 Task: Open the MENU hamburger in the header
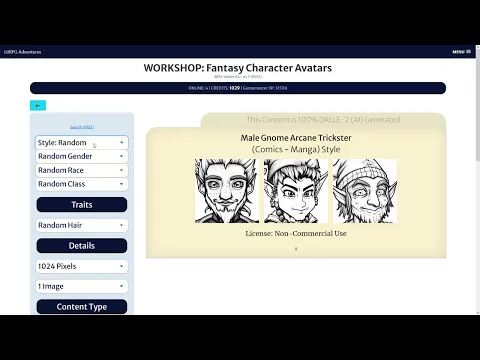461,52
